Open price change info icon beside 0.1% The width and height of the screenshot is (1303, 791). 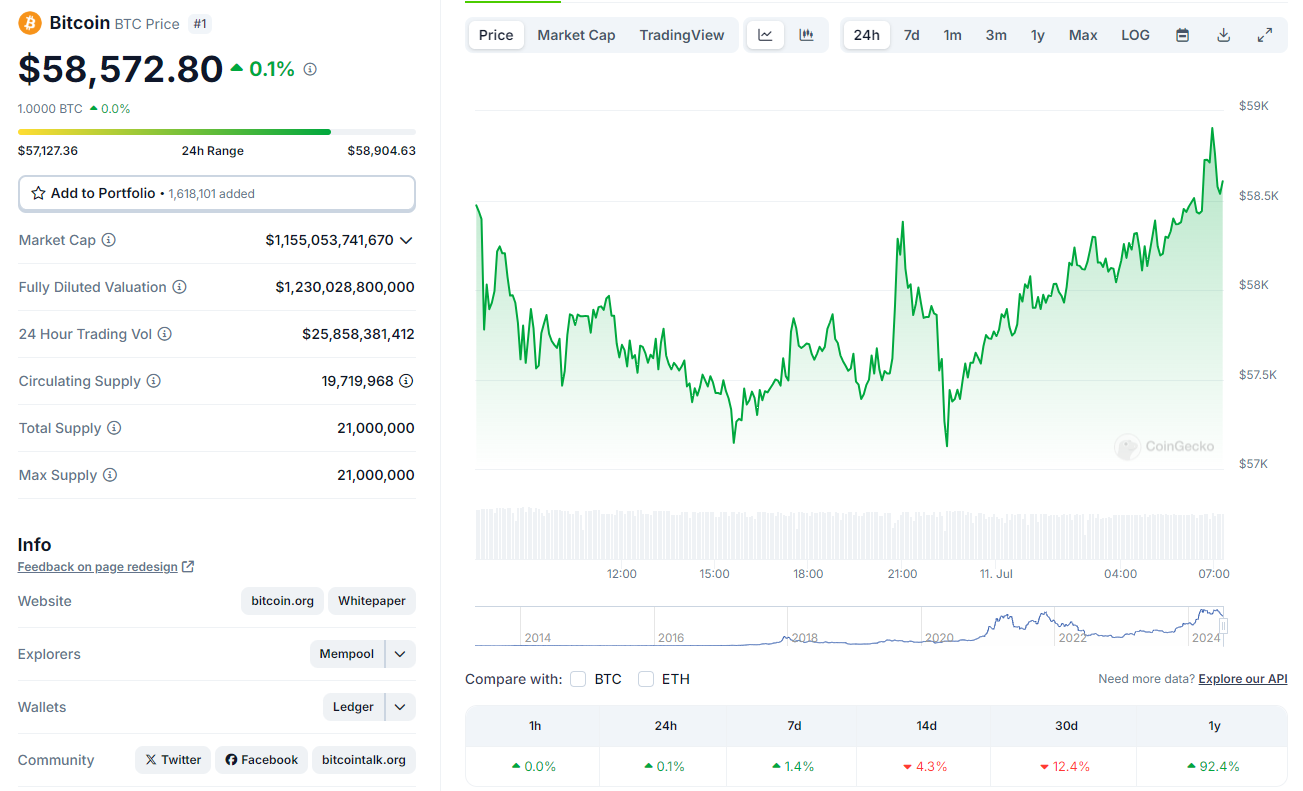(310, 69)
